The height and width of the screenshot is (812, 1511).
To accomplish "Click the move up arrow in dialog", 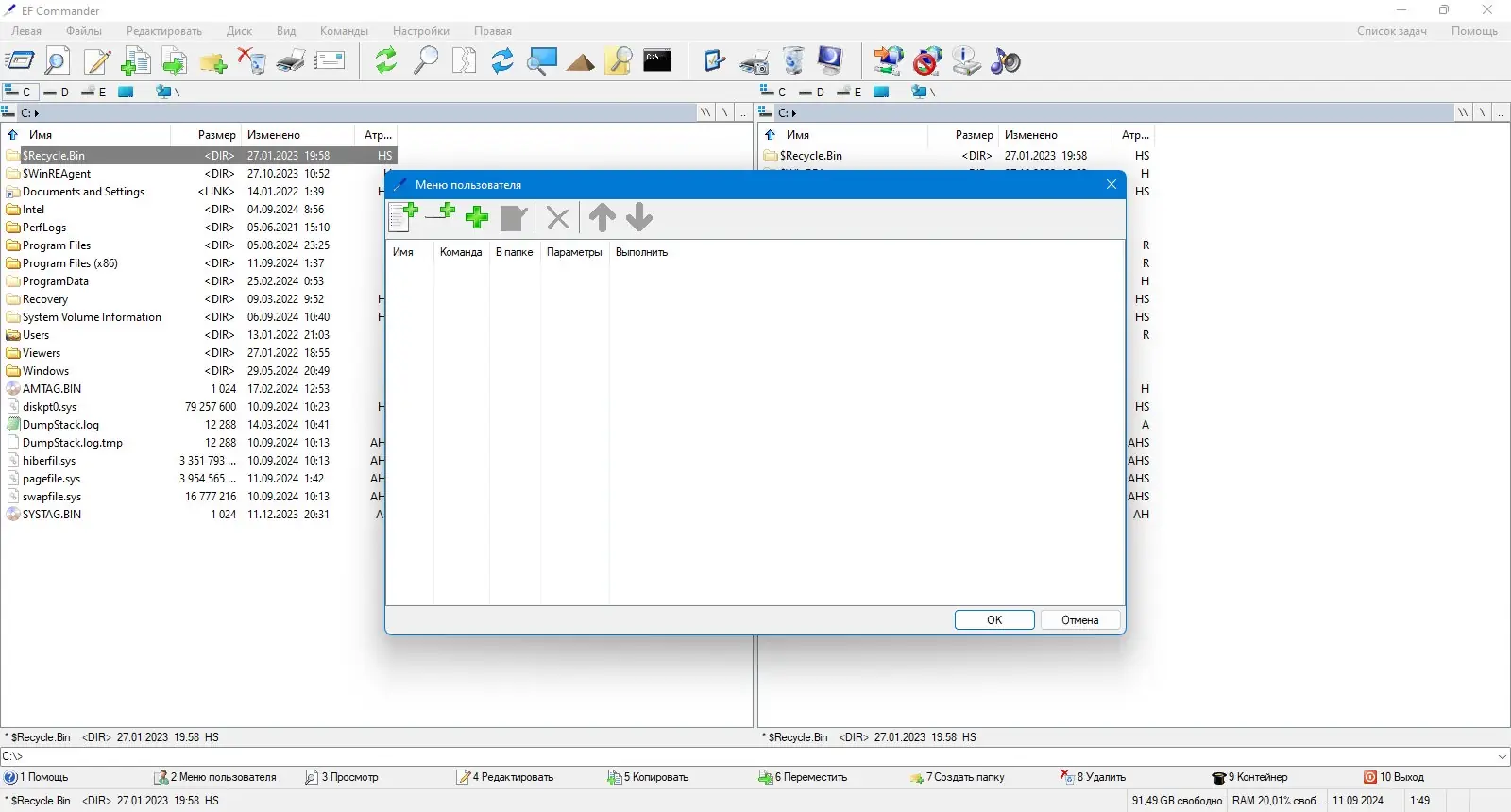I will click(602, 217).
